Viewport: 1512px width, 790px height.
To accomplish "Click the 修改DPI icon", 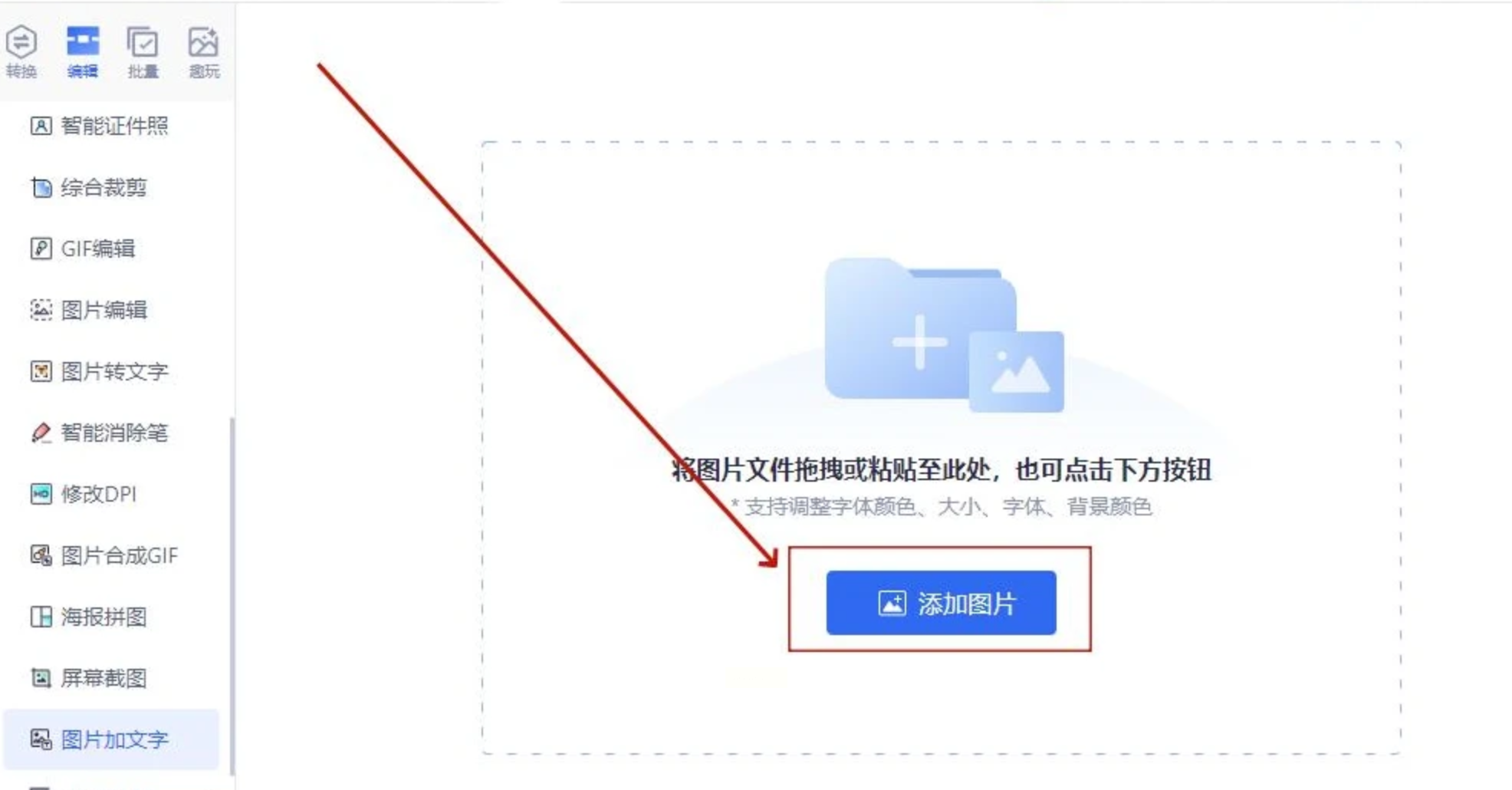I will 41,494.
